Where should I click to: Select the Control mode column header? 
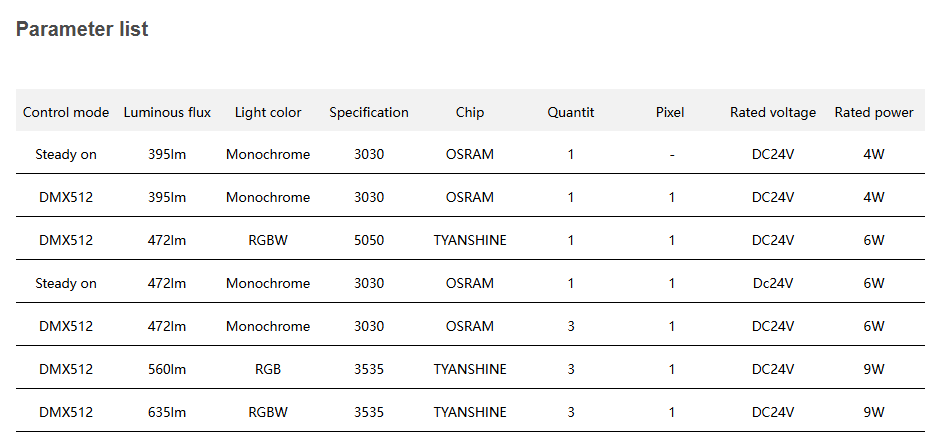pyautogui.click(x=66, y=112)
